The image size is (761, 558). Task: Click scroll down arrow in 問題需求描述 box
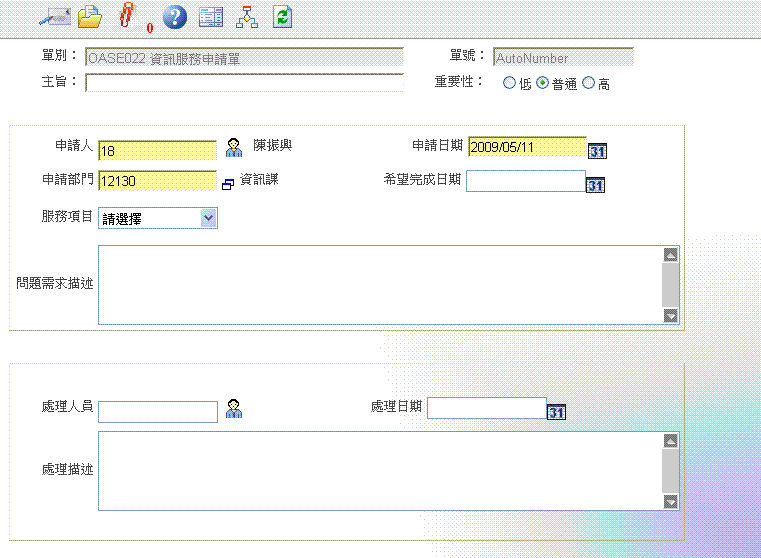(x=670, y=316)
